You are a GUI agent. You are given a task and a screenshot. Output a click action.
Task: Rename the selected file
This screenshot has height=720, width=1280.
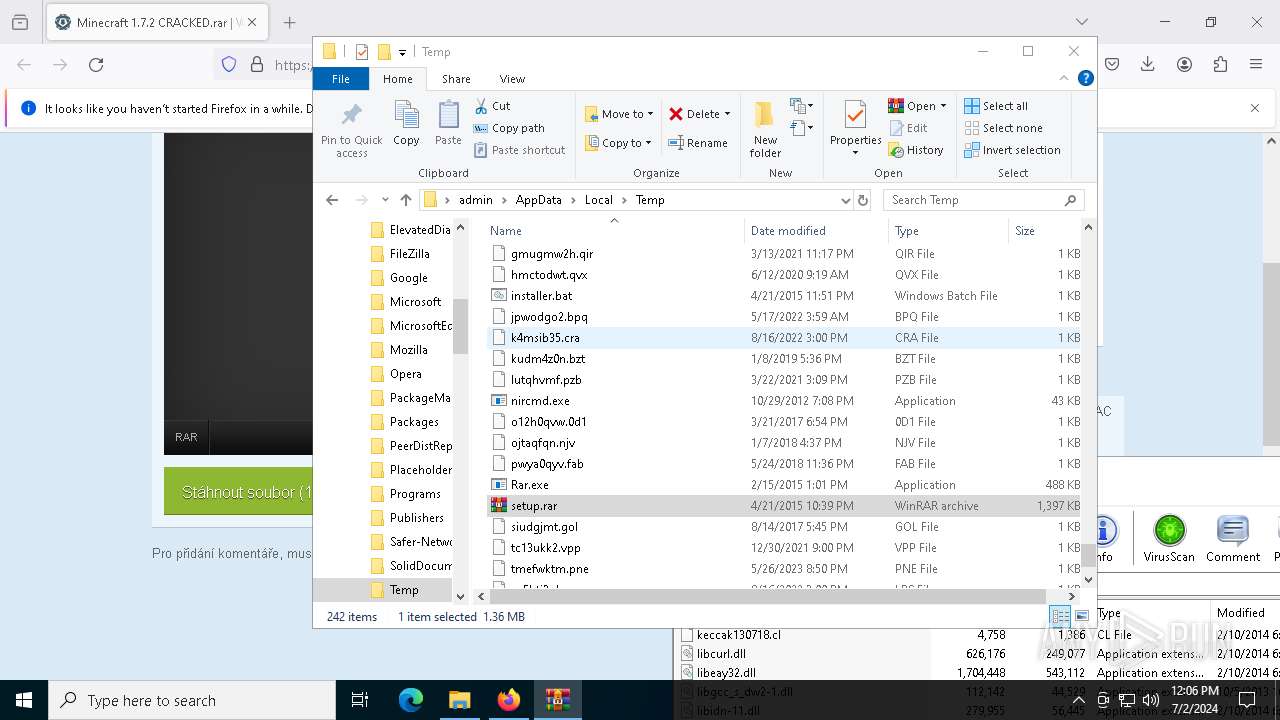(x=697, y=143)
